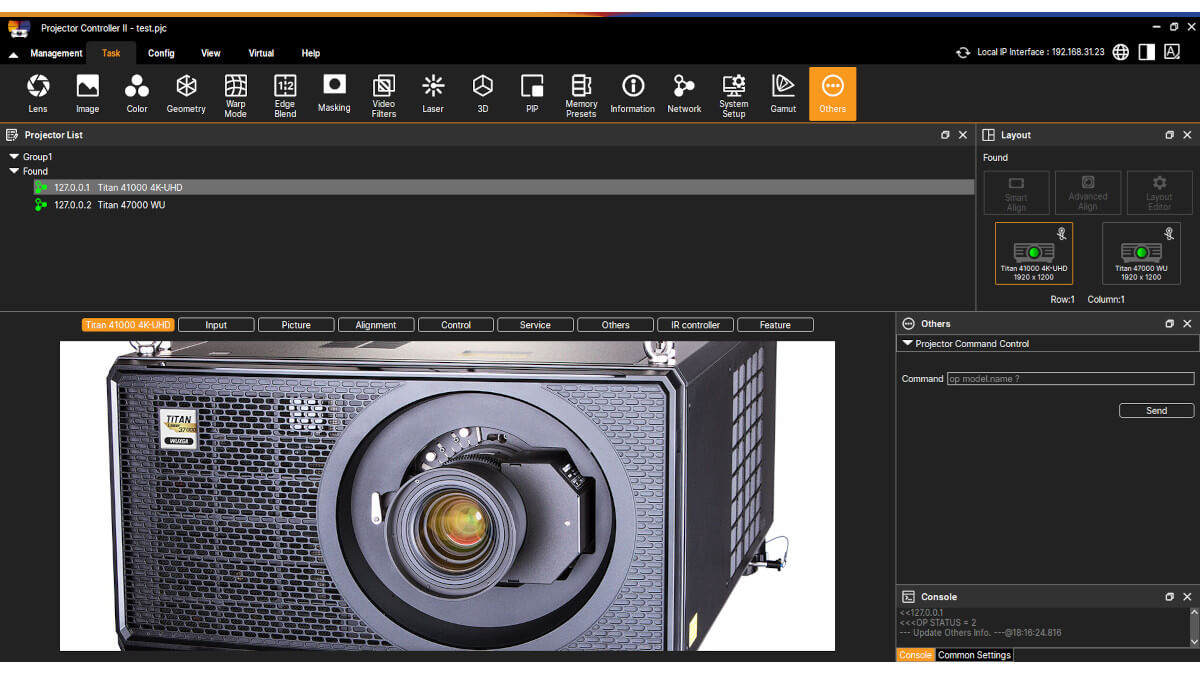
Task: Float the Console panel
Action: pos(1169,597)
